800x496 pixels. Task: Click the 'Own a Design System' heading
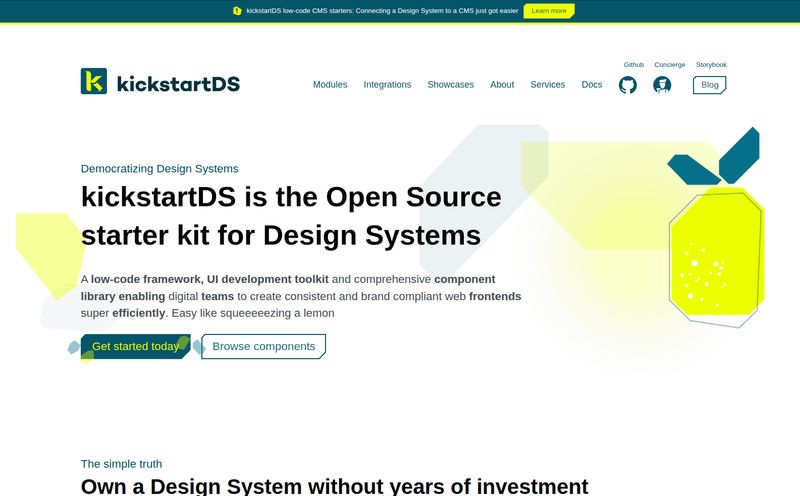point(335,486)
